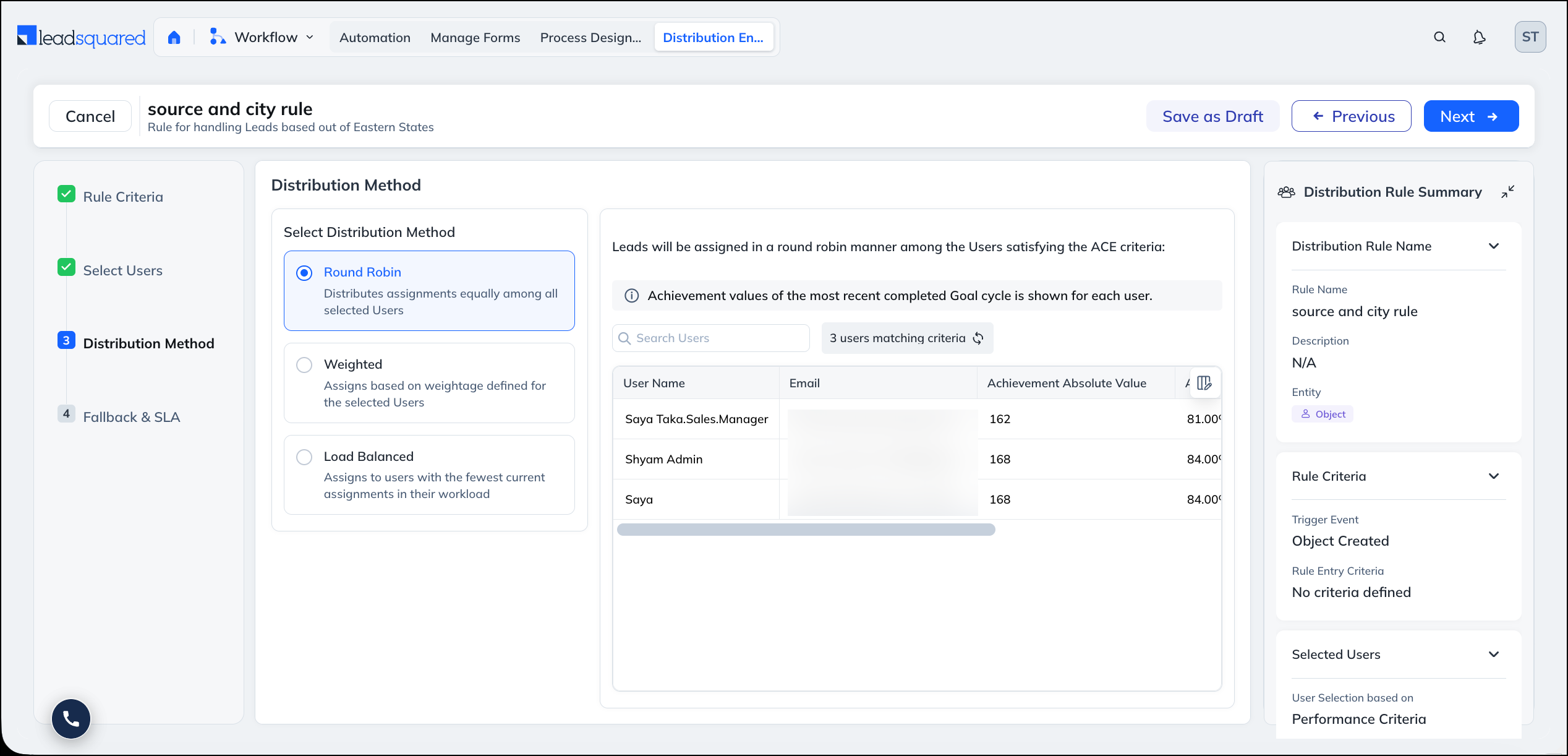Select the Round Robin distribution method
This screenshot has height=756, width=1568.
429,291
